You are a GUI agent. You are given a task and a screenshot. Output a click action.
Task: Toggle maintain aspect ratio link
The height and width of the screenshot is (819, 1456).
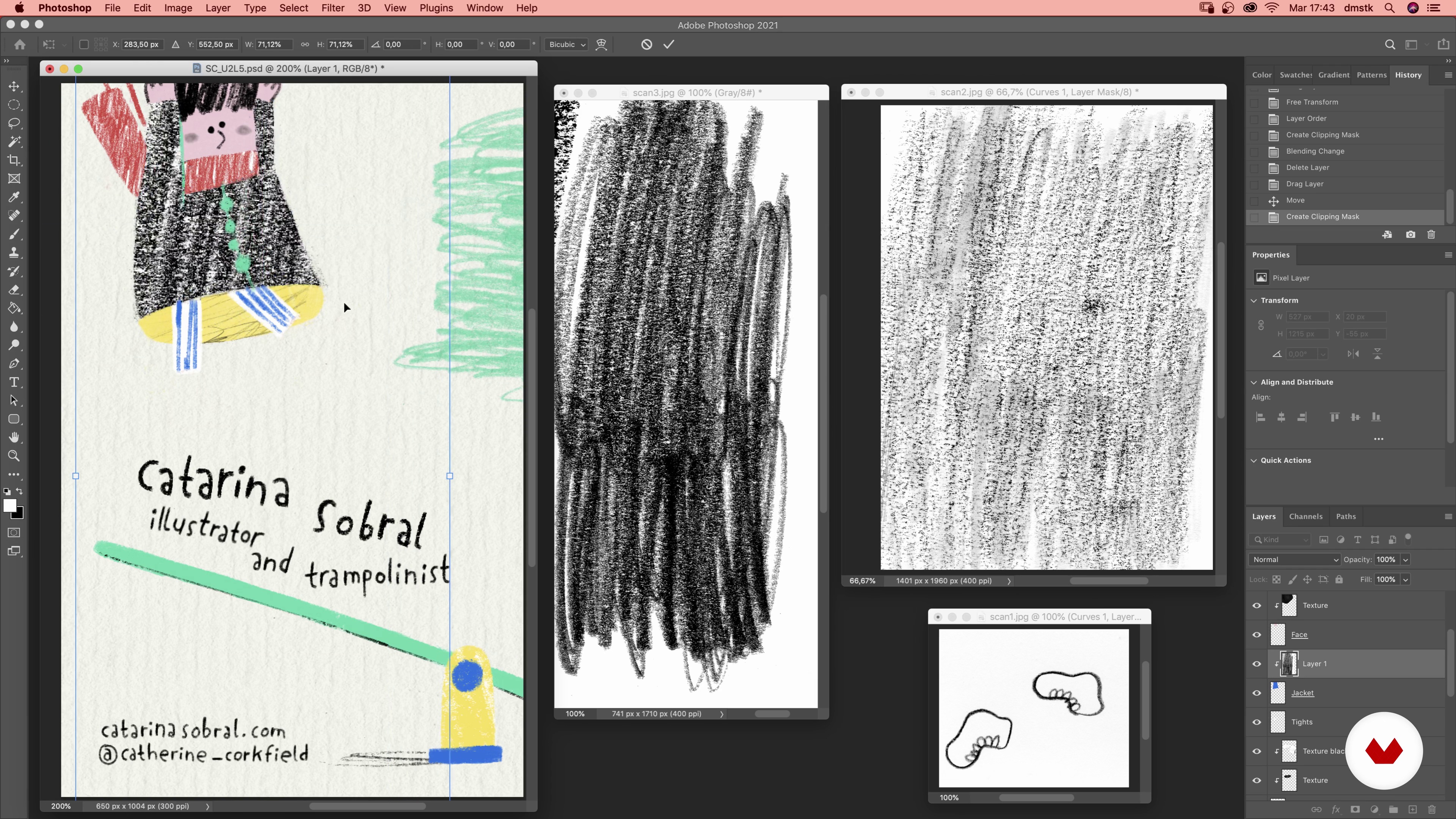click(x=304, y=44)
